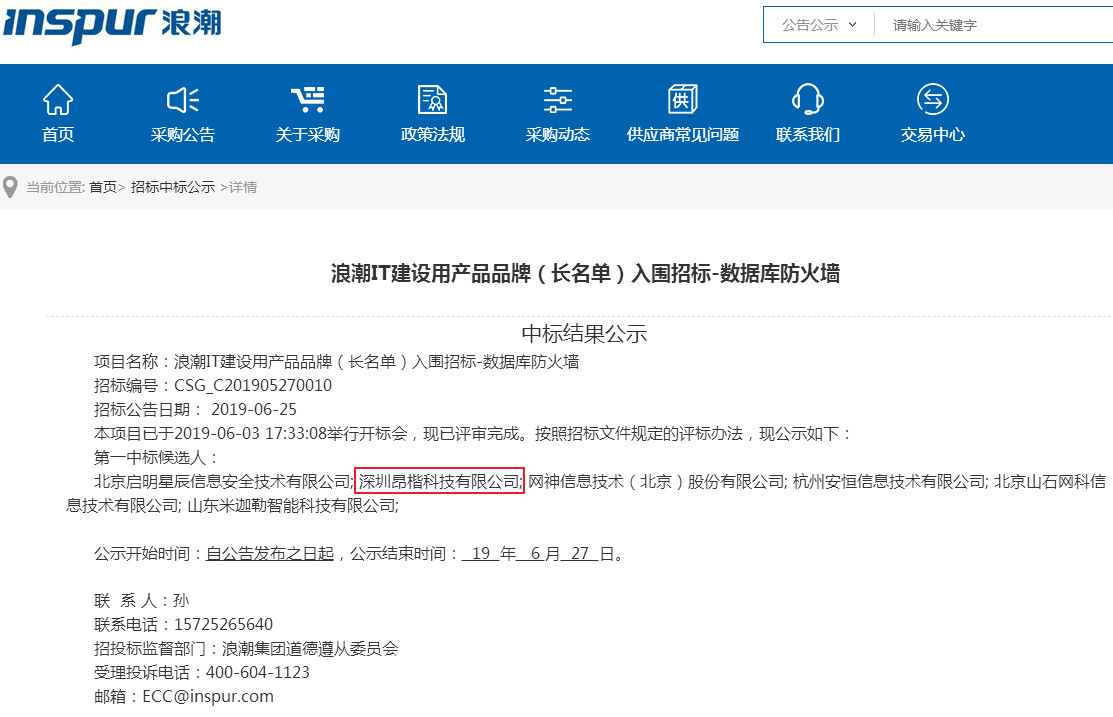This screenshot has width=1113, height=717.
Task: Open the 交易中心 navigation label
Action: [933, 135]
